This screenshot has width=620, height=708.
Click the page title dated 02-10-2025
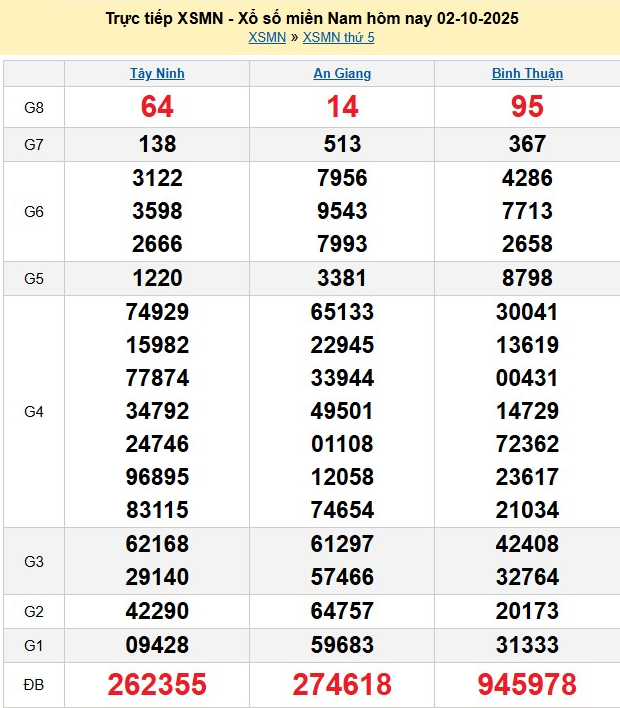(x=311, y=18)
